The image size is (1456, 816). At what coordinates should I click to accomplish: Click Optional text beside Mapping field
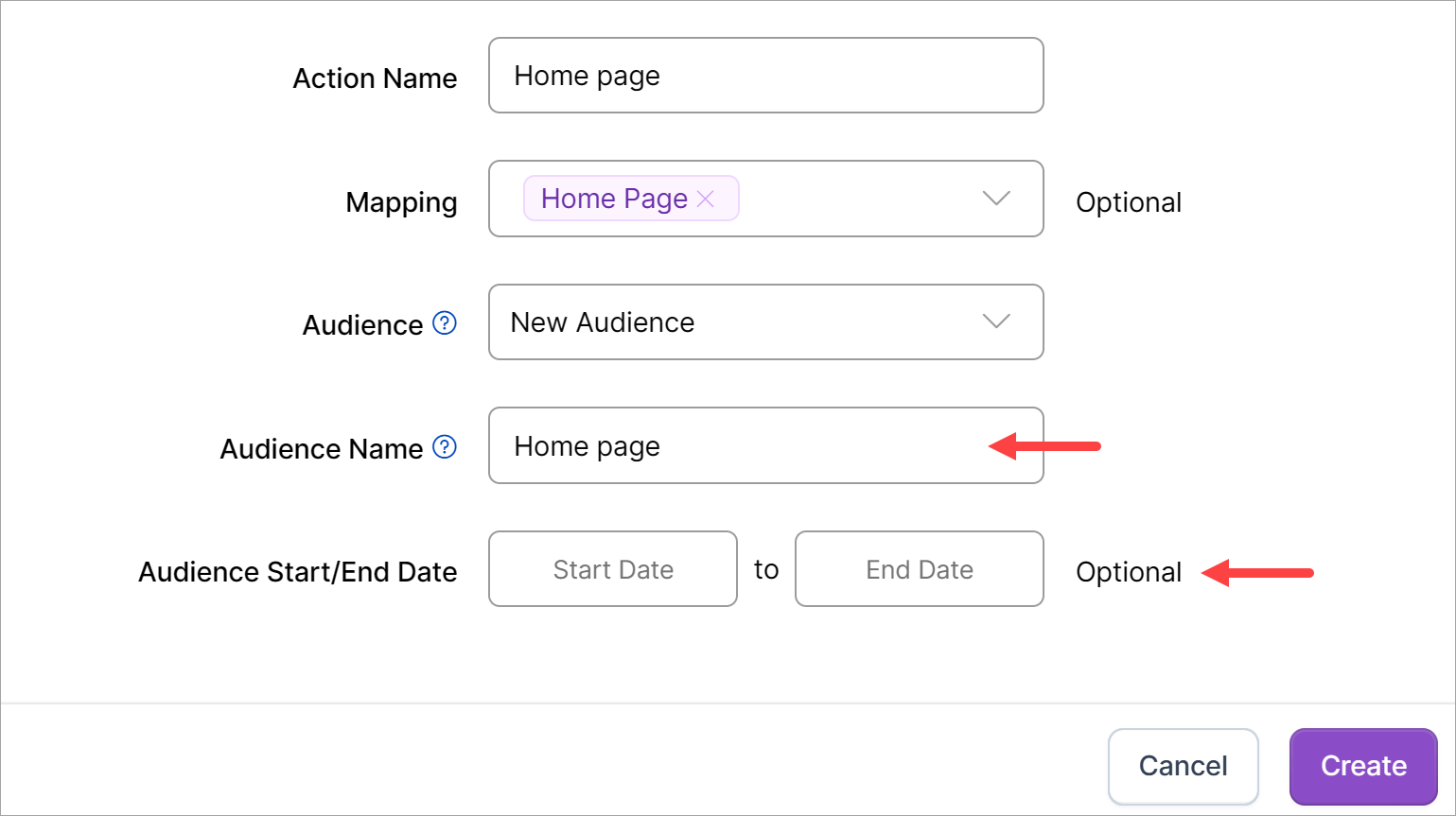click(x=1129, y=202)
